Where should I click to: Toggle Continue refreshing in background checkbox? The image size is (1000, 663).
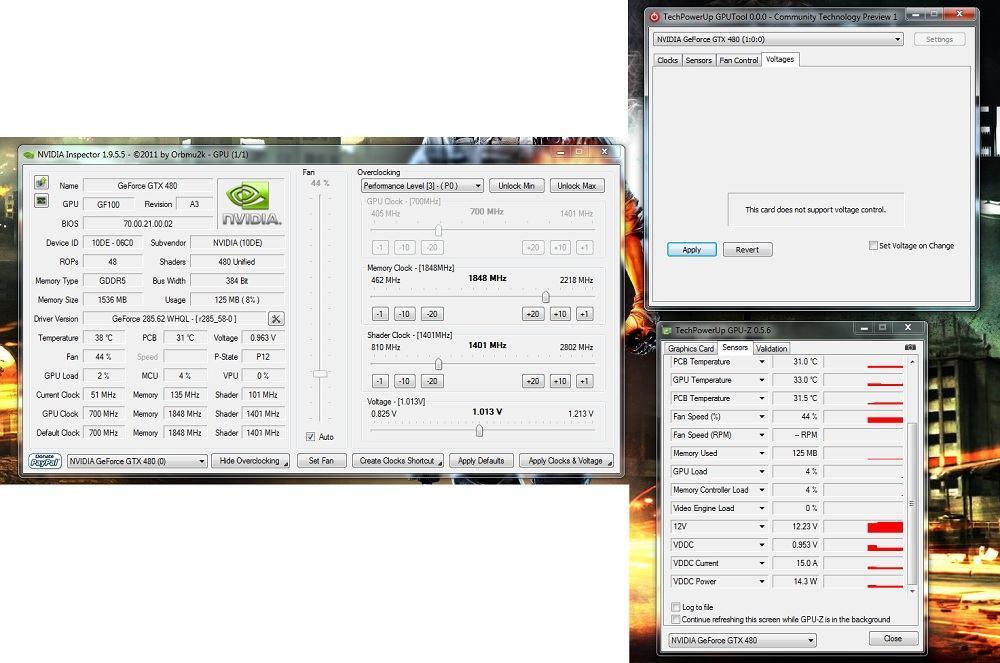click(x=675, y=619)
